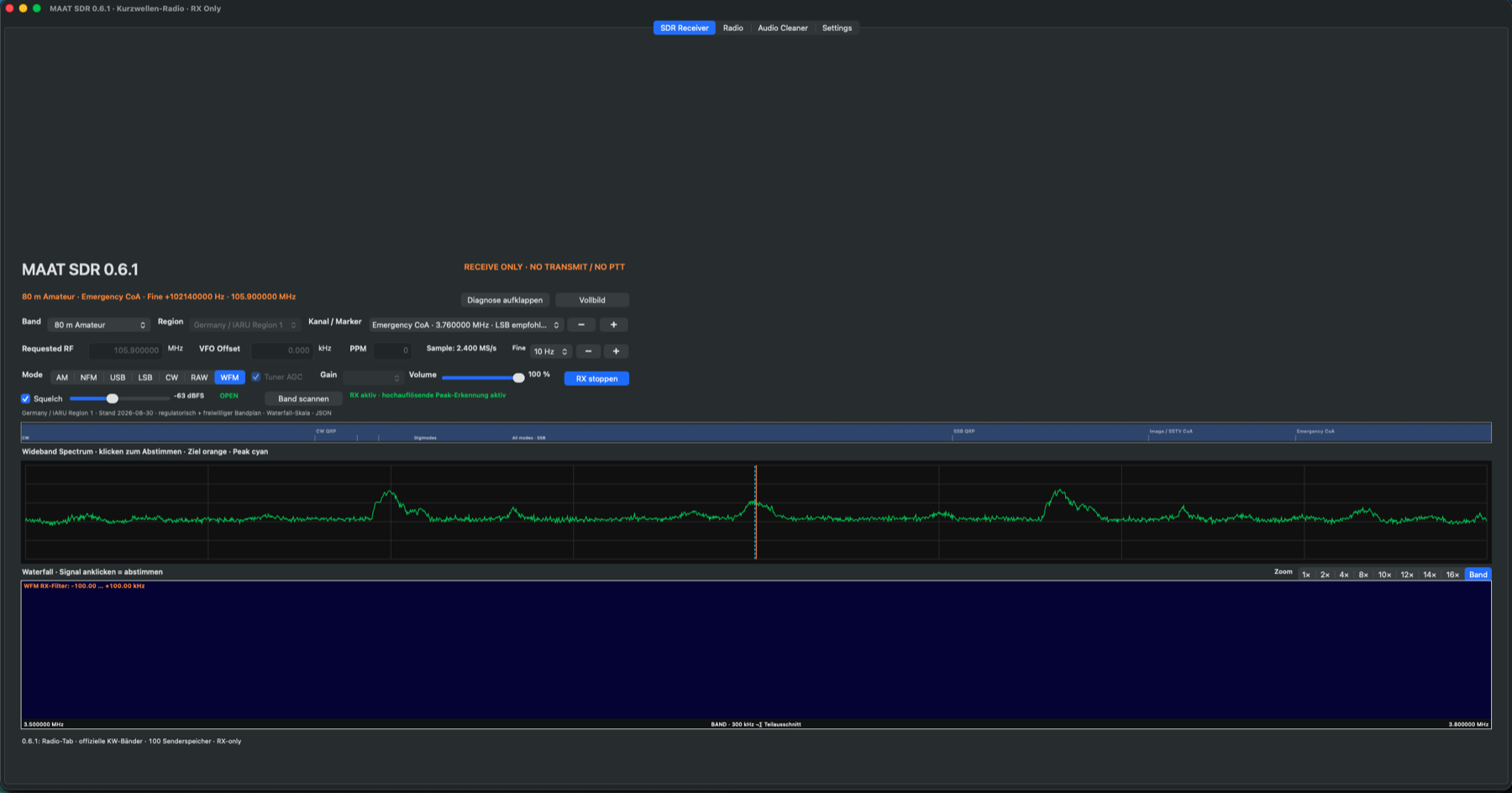Select USB mode

click(x=118, y=377)
